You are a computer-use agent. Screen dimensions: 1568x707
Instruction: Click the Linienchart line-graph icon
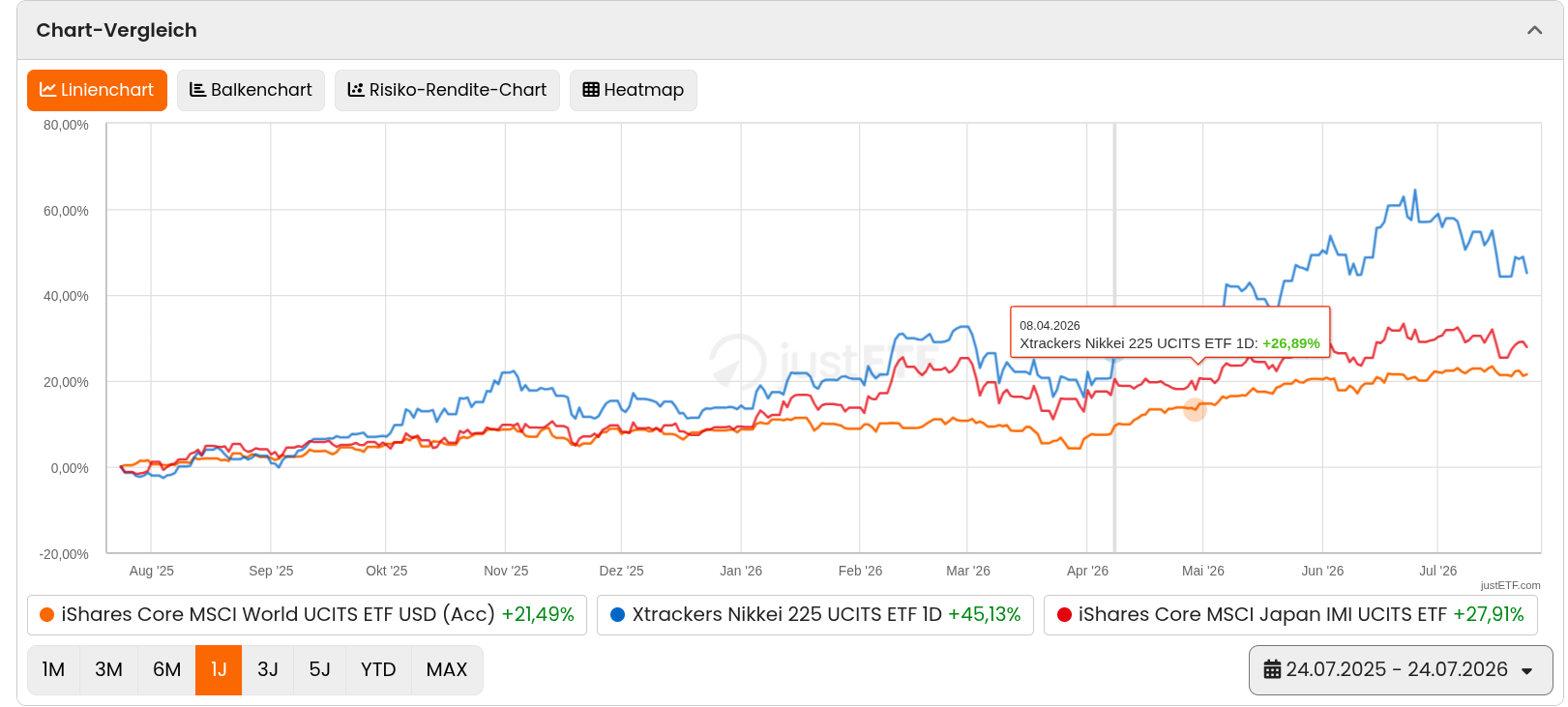(x=47, y=90)
